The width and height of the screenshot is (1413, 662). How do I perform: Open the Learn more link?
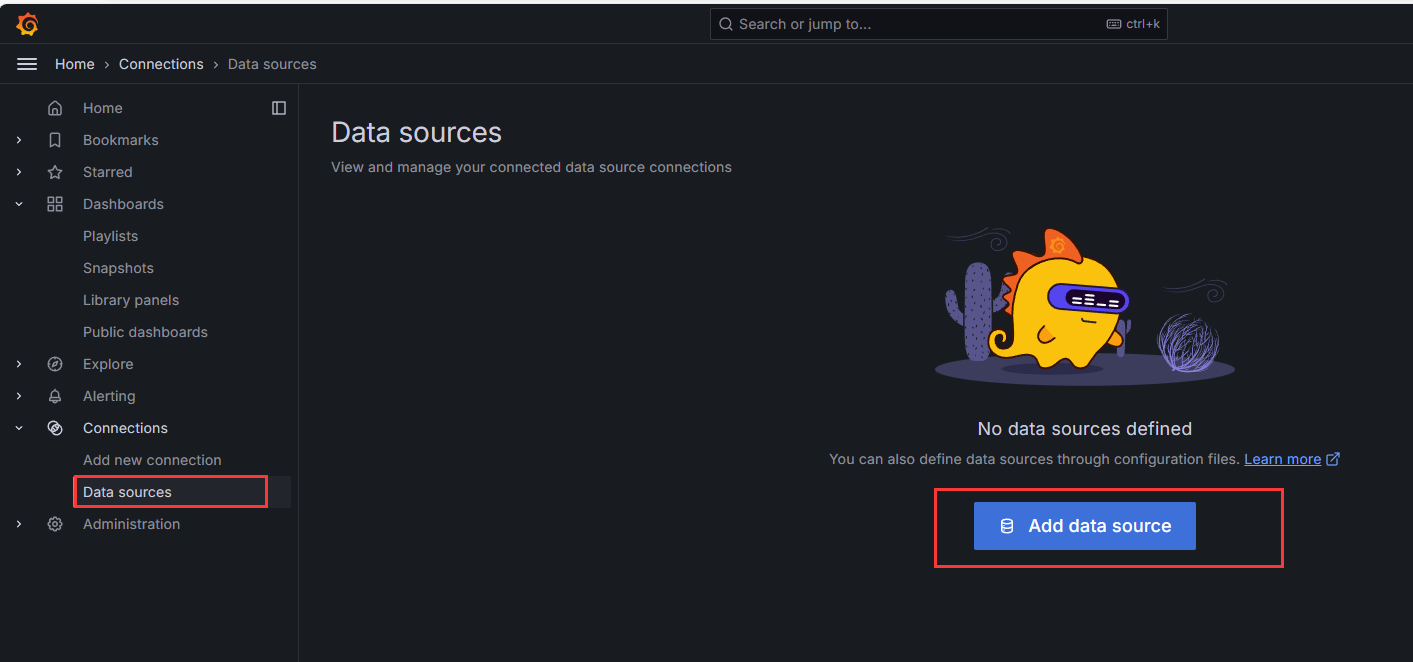(1282, 459)
